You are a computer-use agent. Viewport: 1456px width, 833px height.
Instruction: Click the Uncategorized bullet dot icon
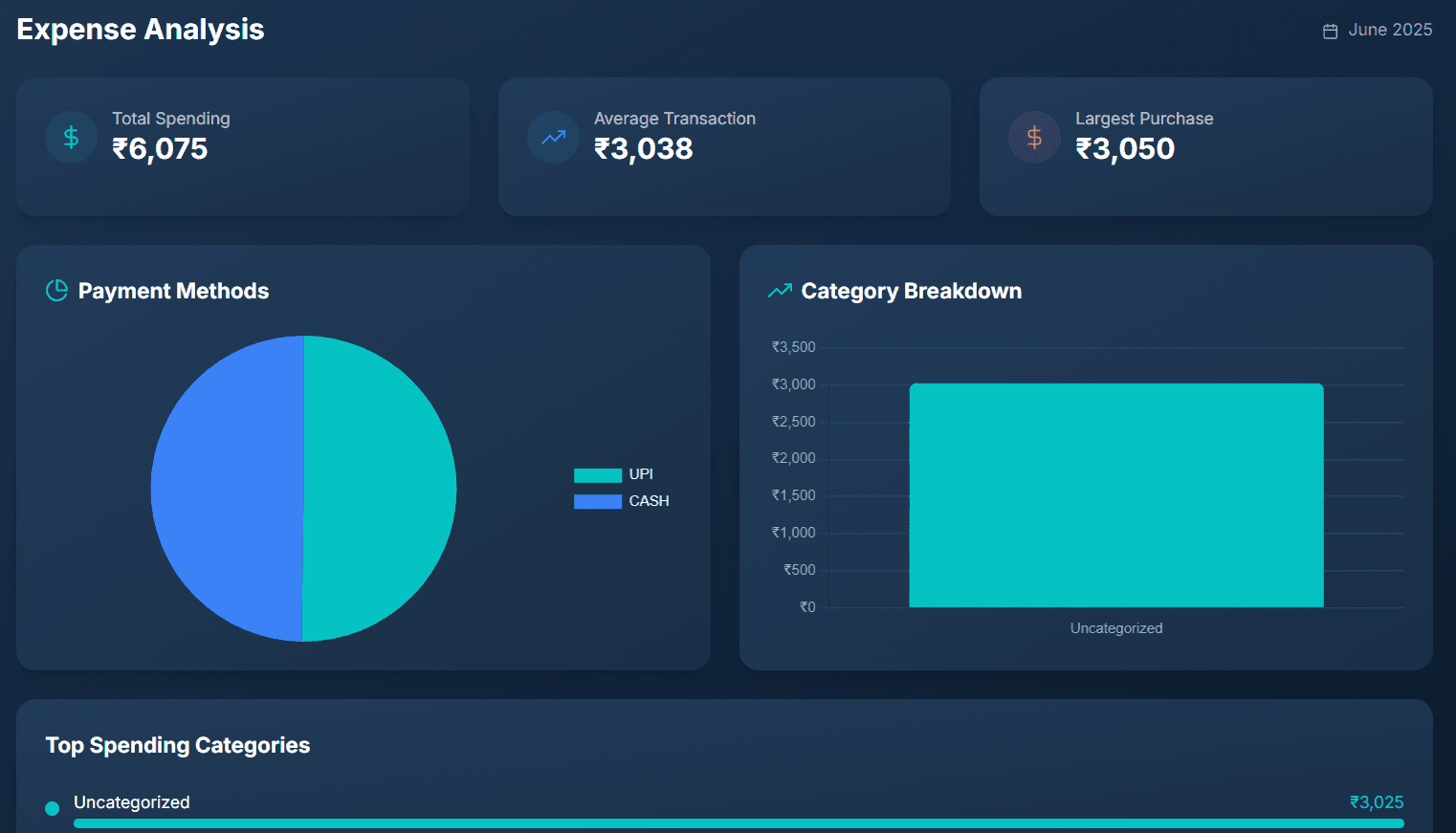(51, 808)
